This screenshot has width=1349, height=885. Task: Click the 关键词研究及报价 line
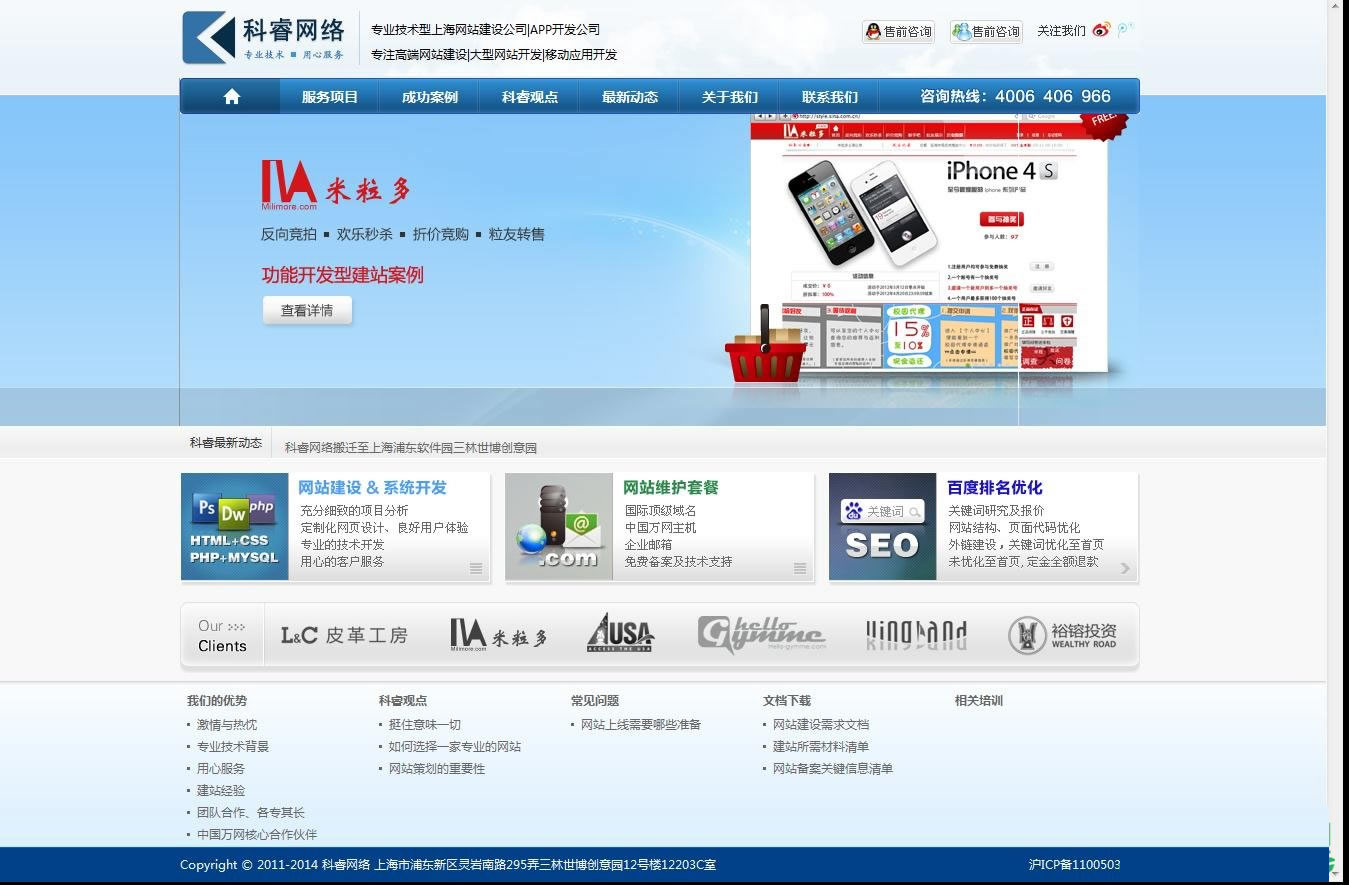coord(997,510)
